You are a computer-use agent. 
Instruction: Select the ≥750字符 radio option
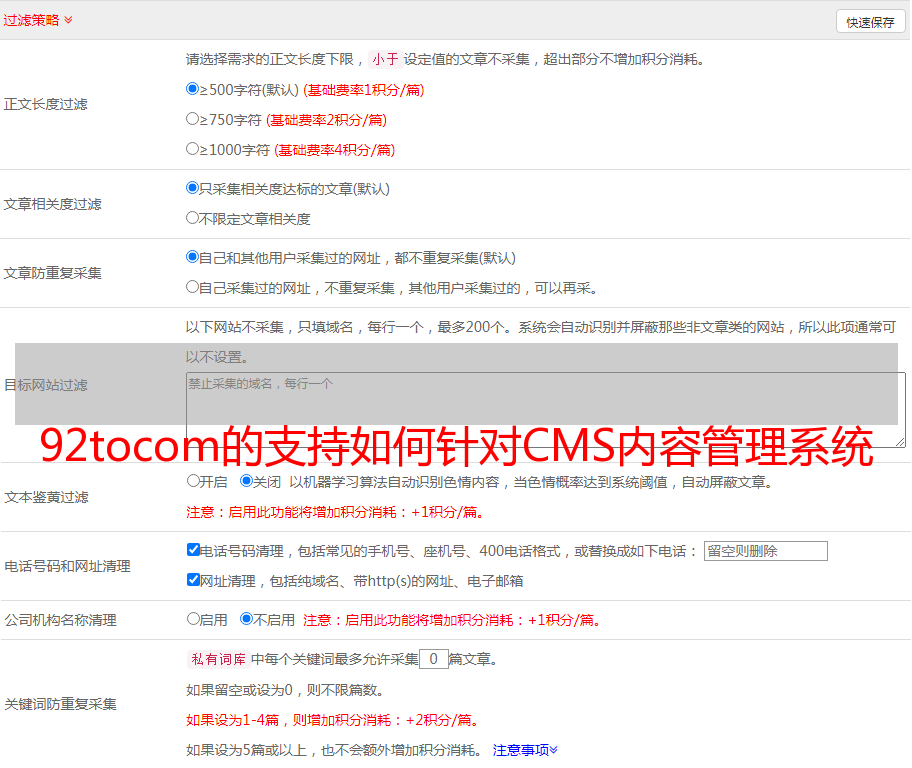[193, 119]
